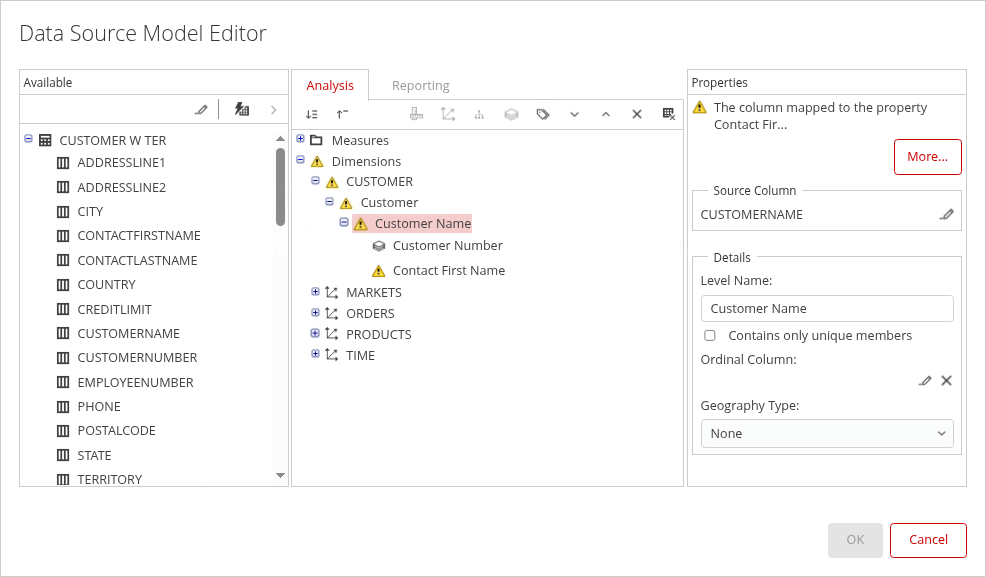Click the tag icon in Analysis toolbar
986x577 pixels.
[x=543, y=115]
